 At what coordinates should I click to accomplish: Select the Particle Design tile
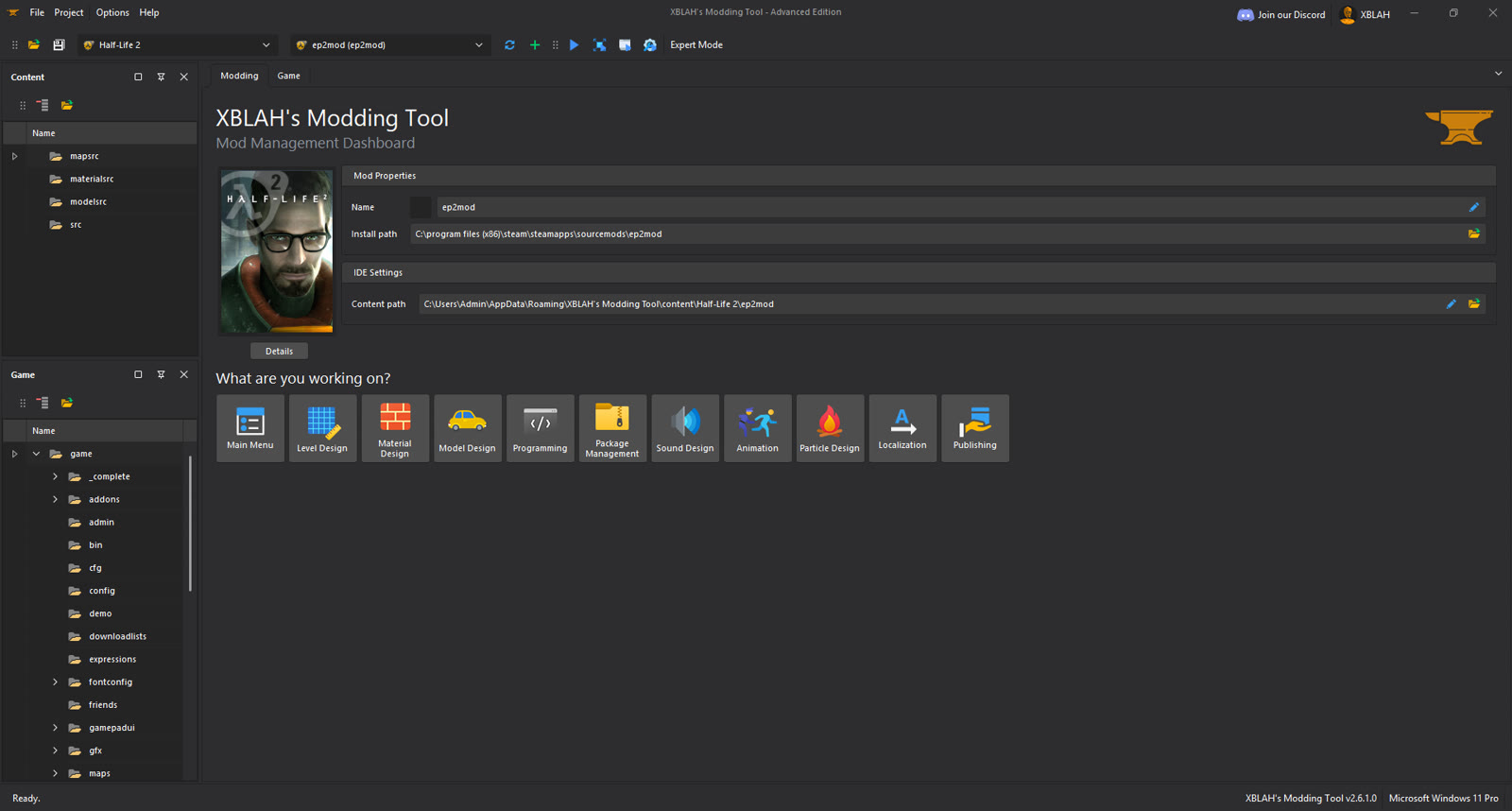pos(830,428)
